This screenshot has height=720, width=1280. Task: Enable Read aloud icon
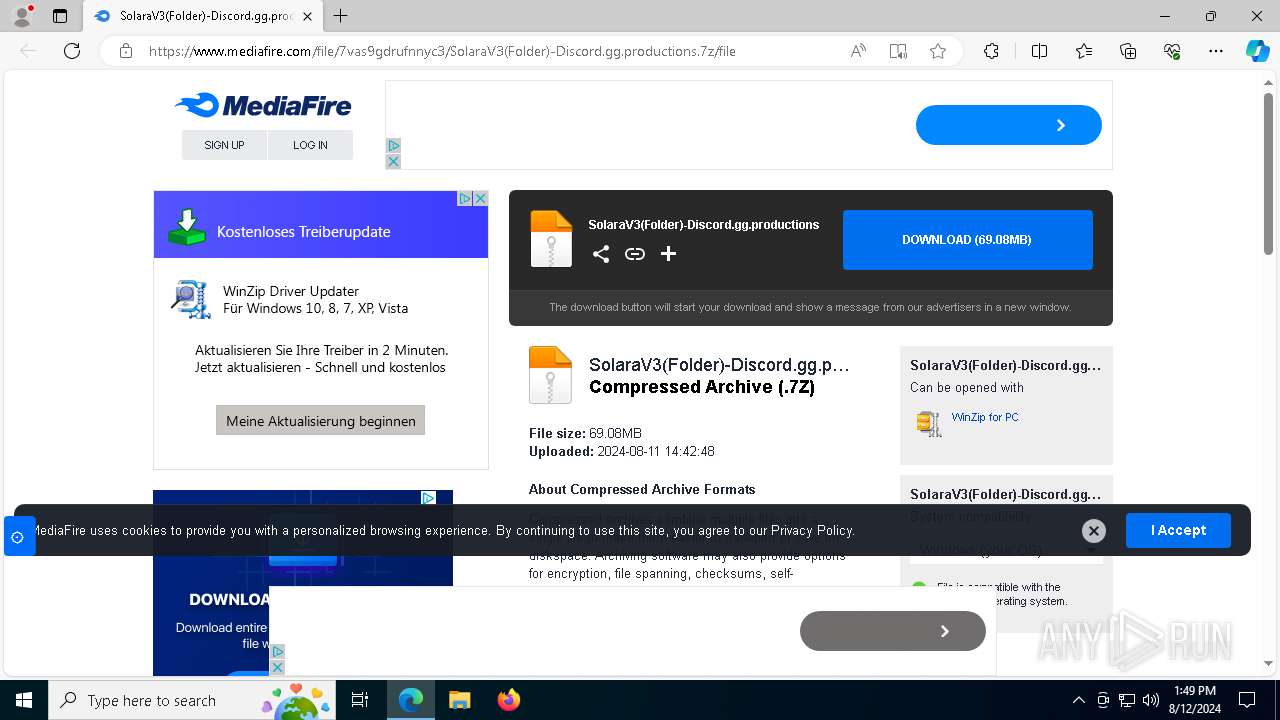[x=858, y=51]
